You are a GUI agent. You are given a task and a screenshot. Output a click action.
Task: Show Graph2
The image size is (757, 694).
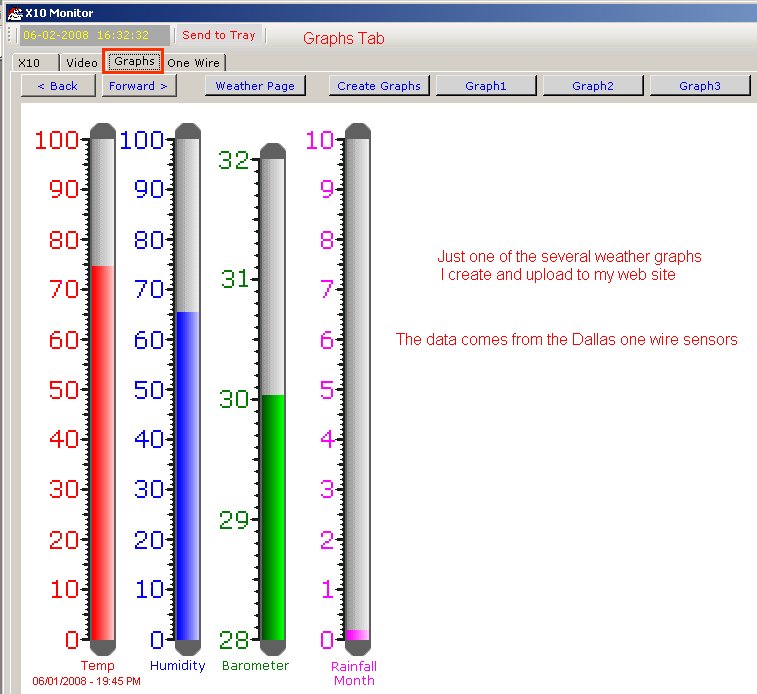pos(593,86)
